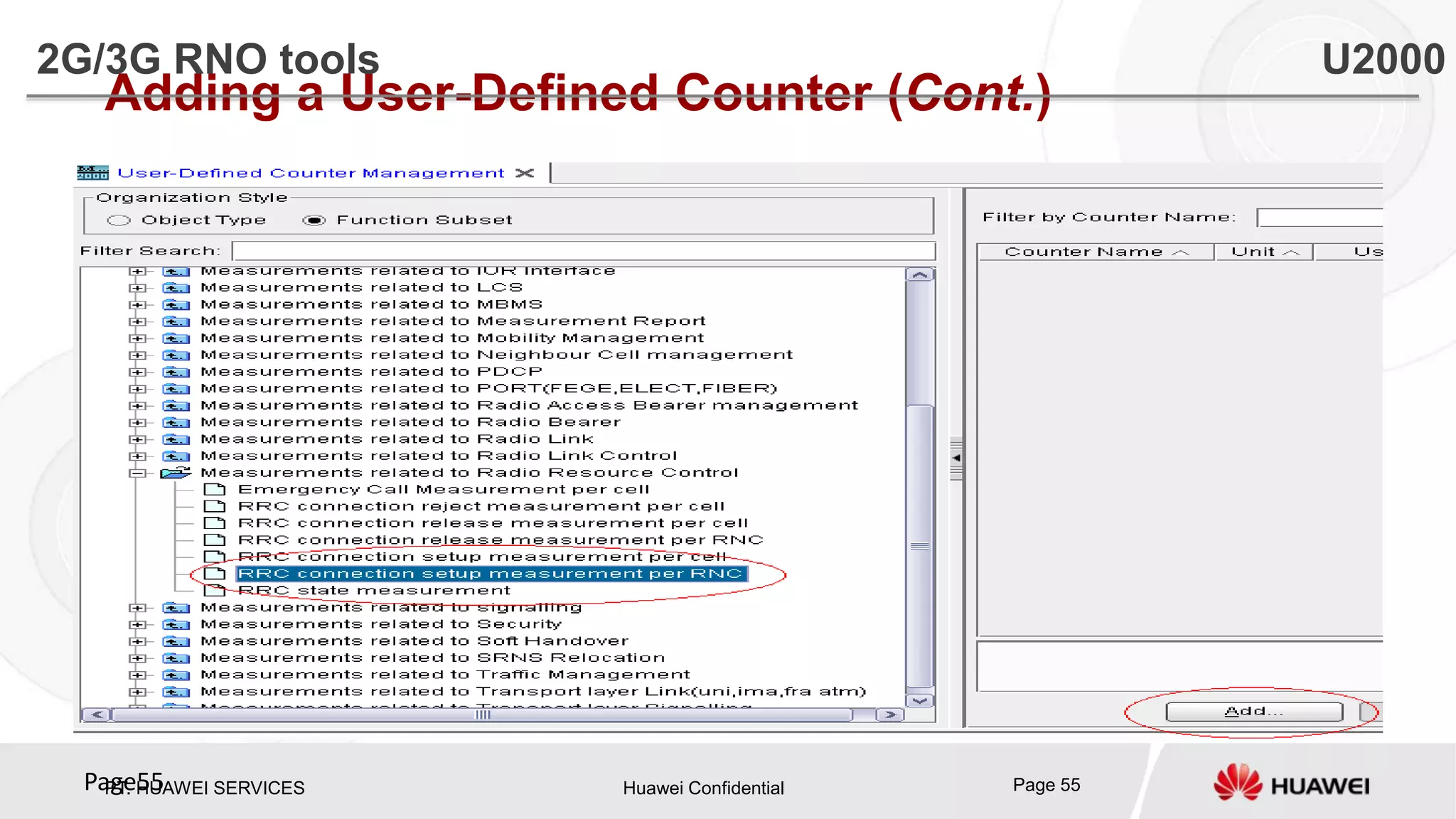
Task: Click split pane collapse arrow handle
Action: coord(956,459)
